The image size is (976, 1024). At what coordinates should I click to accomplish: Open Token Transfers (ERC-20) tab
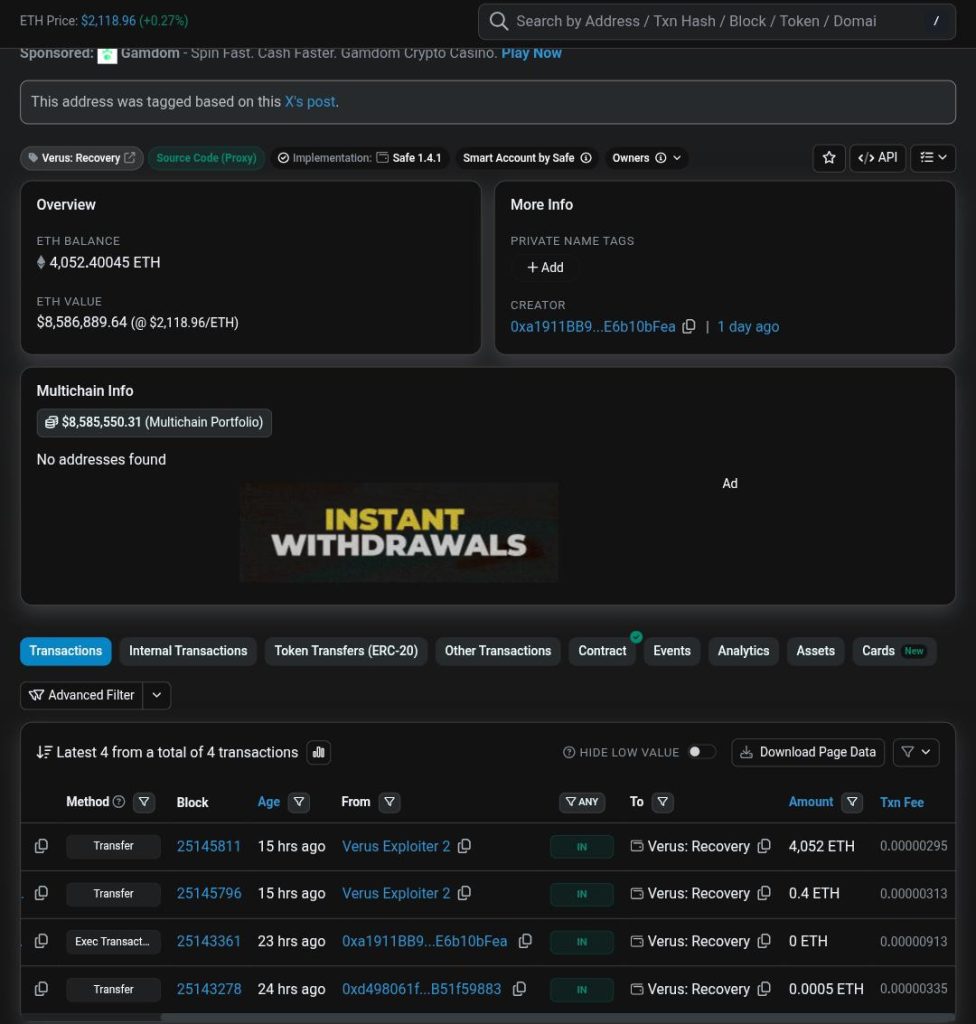point(346,651)
